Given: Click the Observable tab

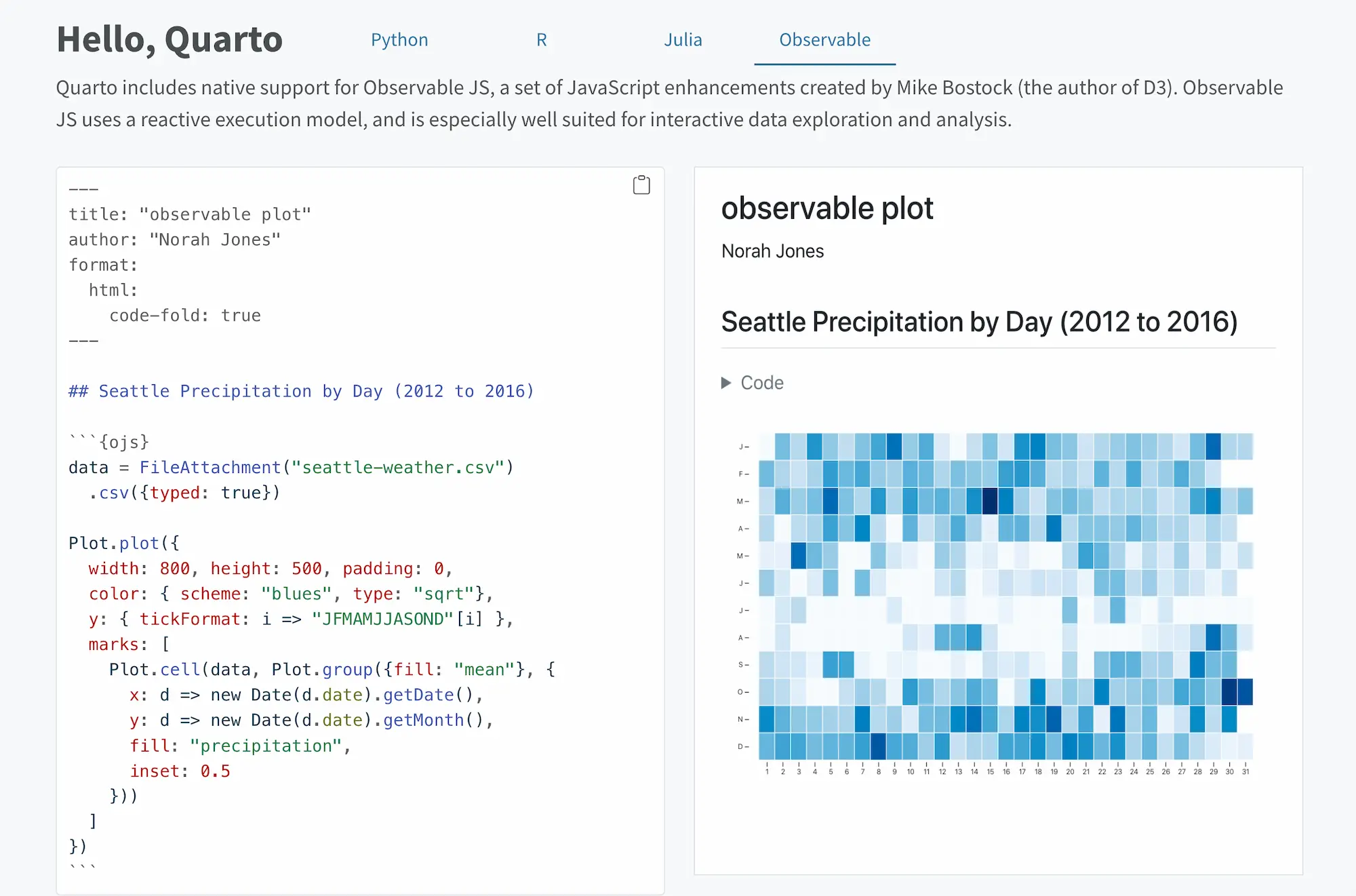Looking at the screenshot, I should [x=824, y=40].
